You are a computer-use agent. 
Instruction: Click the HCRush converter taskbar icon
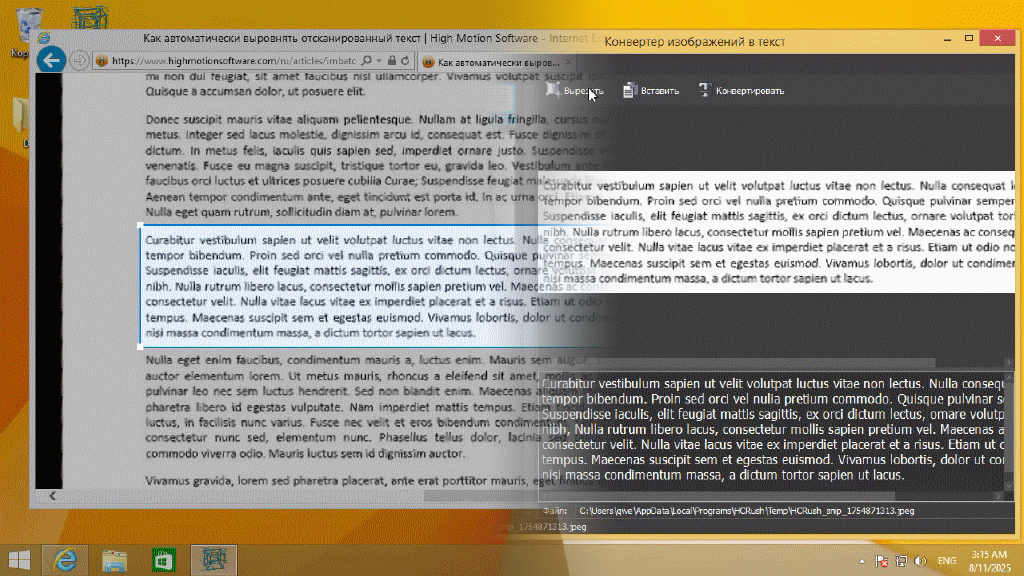tap(214, 560)
